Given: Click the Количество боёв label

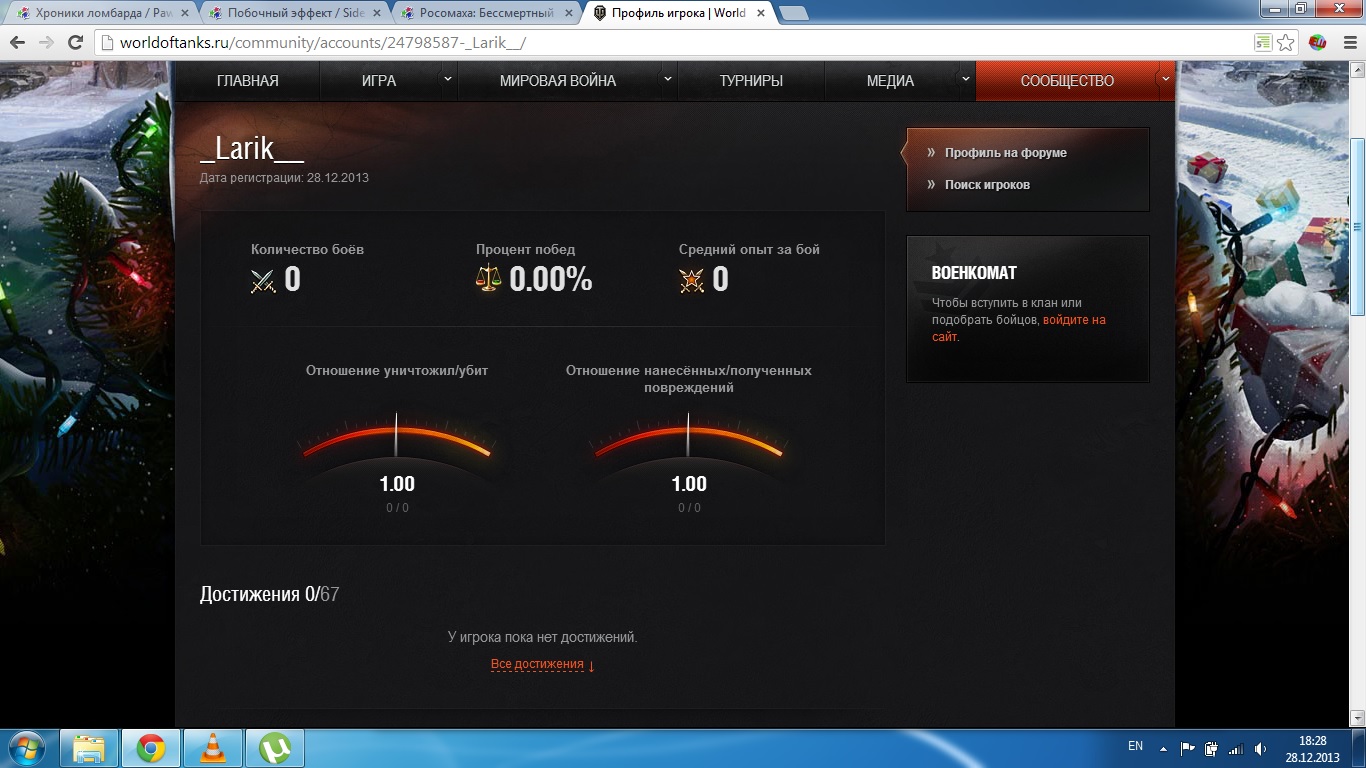Looking at the screenshot, I should click(307, 249).
